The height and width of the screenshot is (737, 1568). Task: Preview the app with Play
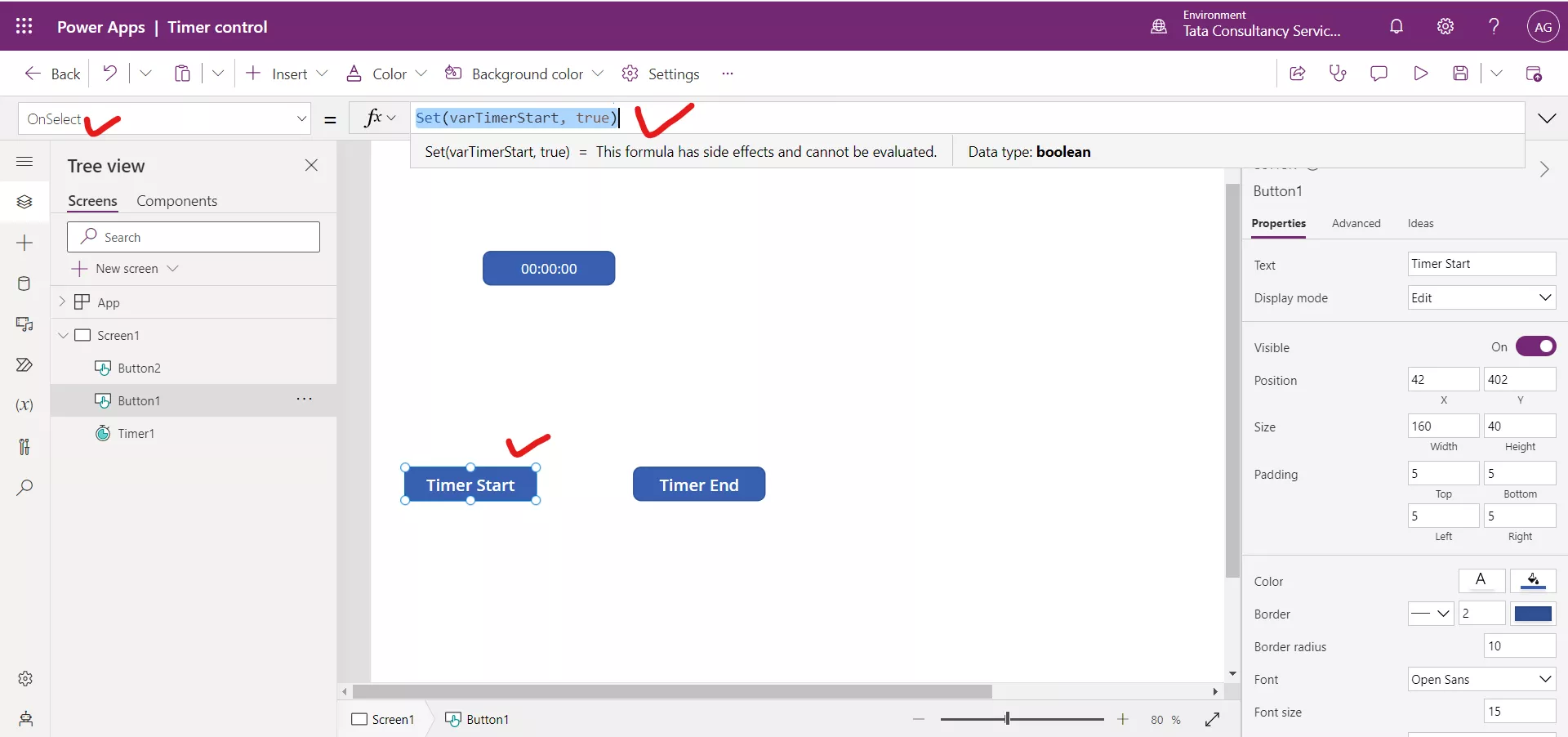[1421, 73]
